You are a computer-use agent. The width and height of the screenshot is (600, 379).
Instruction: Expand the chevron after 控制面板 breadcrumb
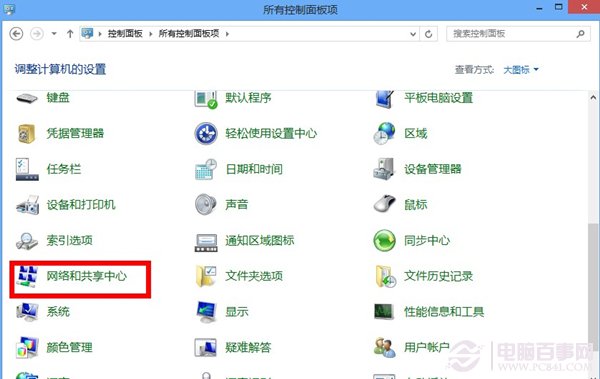point(151,34)
